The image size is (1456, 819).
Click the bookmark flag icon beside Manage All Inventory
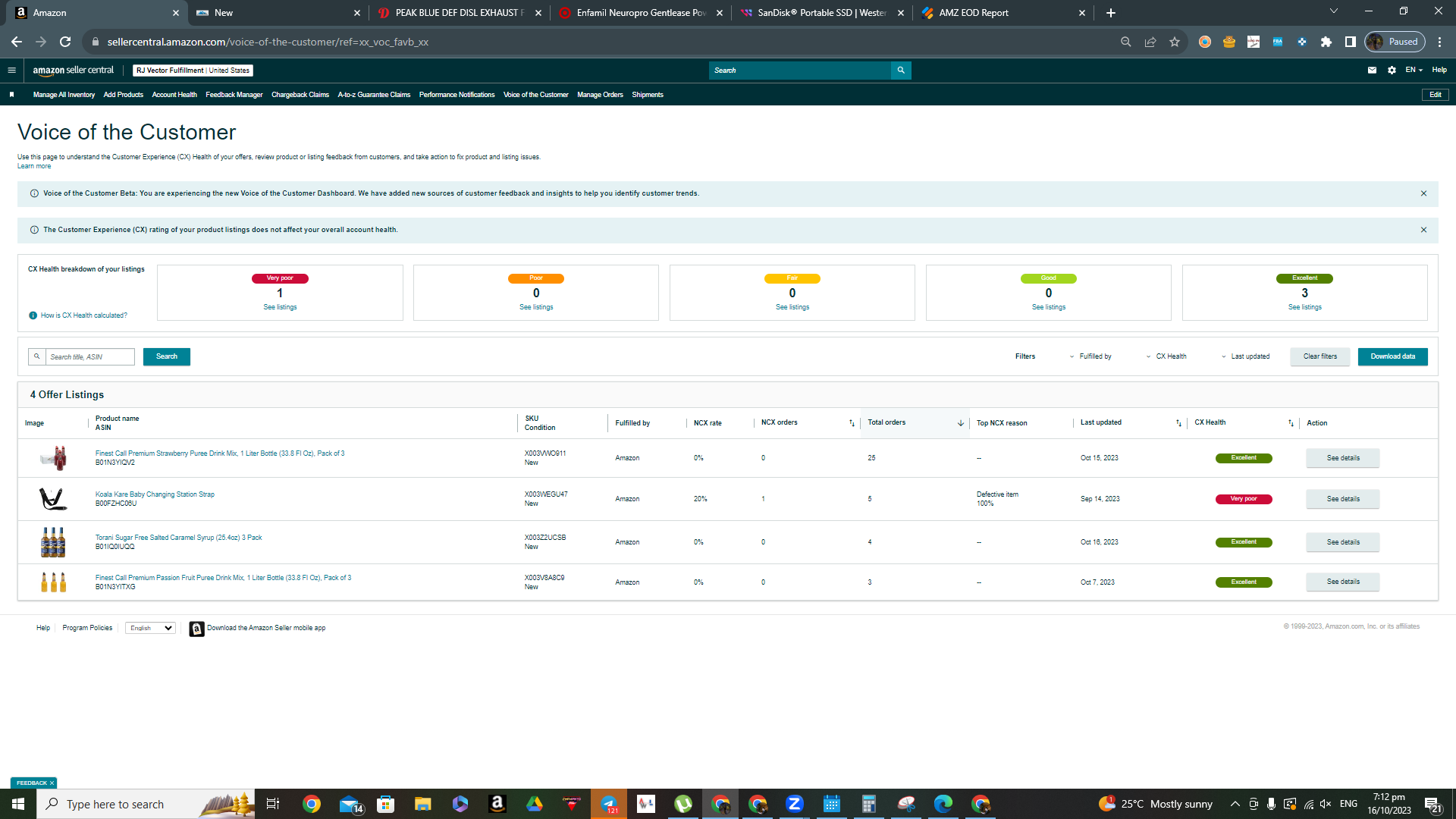click(11, 95)
